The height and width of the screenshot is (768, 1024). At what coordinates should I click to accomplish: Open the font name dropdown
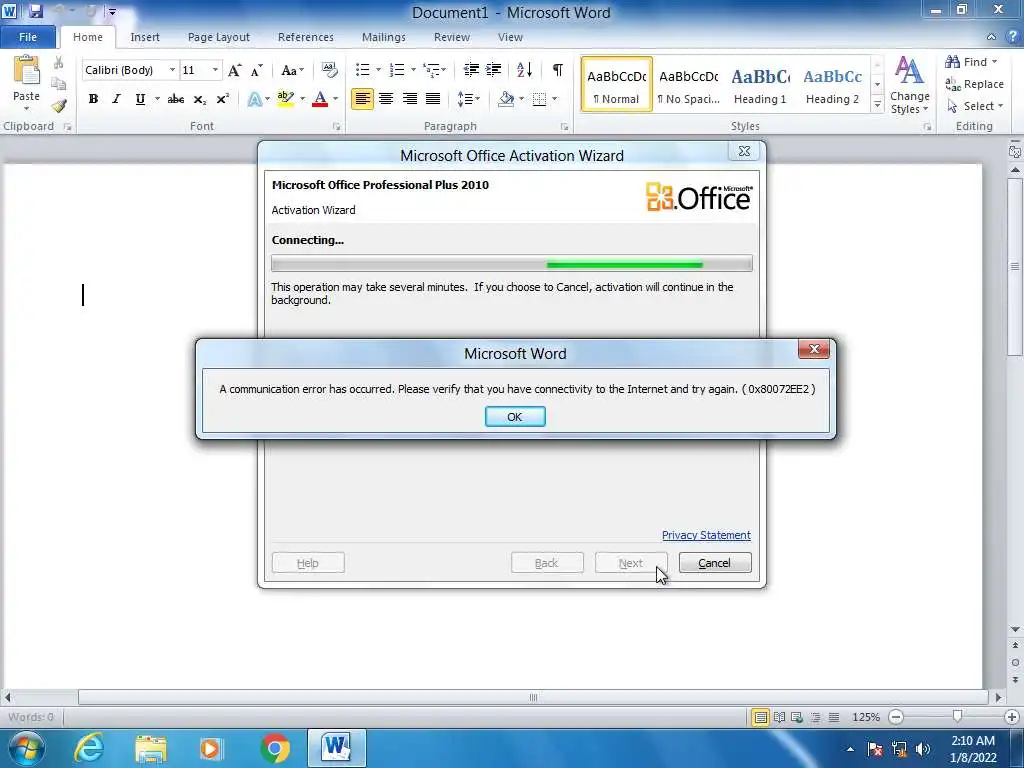click(172, 70)
